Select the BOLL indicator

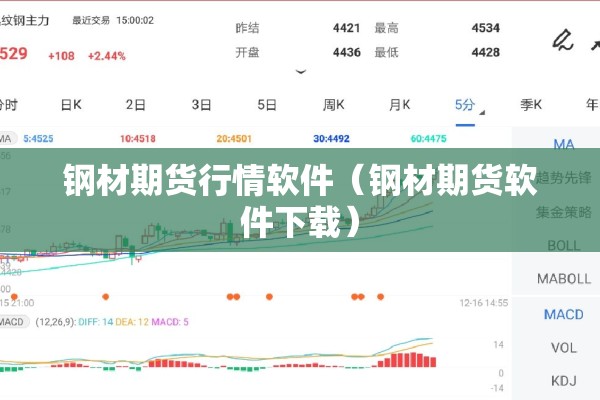[x=564, y=245]
